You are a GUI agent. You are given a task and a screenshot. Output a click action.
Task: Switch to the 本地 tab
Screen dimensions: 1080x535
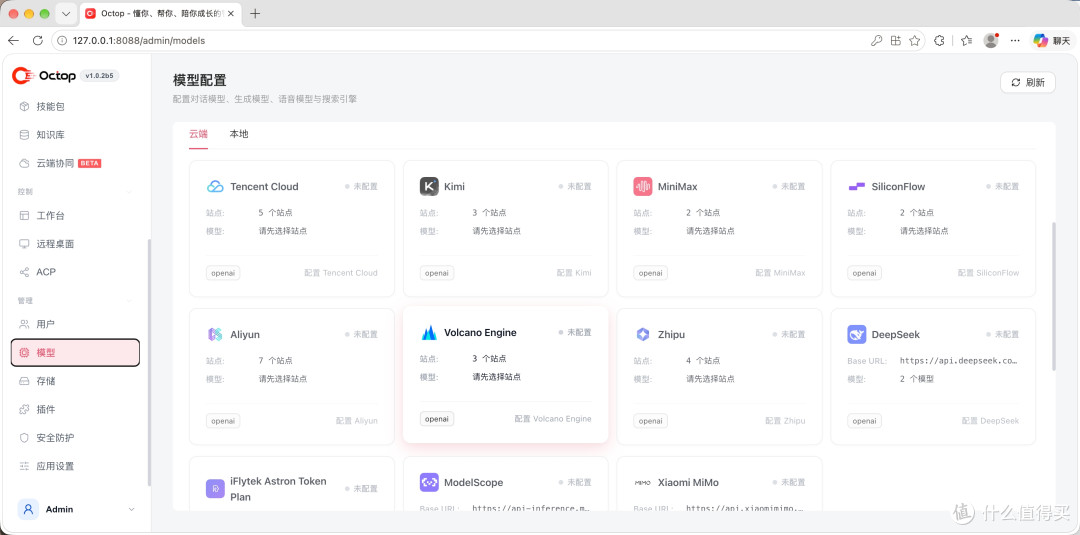(x=239, y=134)
